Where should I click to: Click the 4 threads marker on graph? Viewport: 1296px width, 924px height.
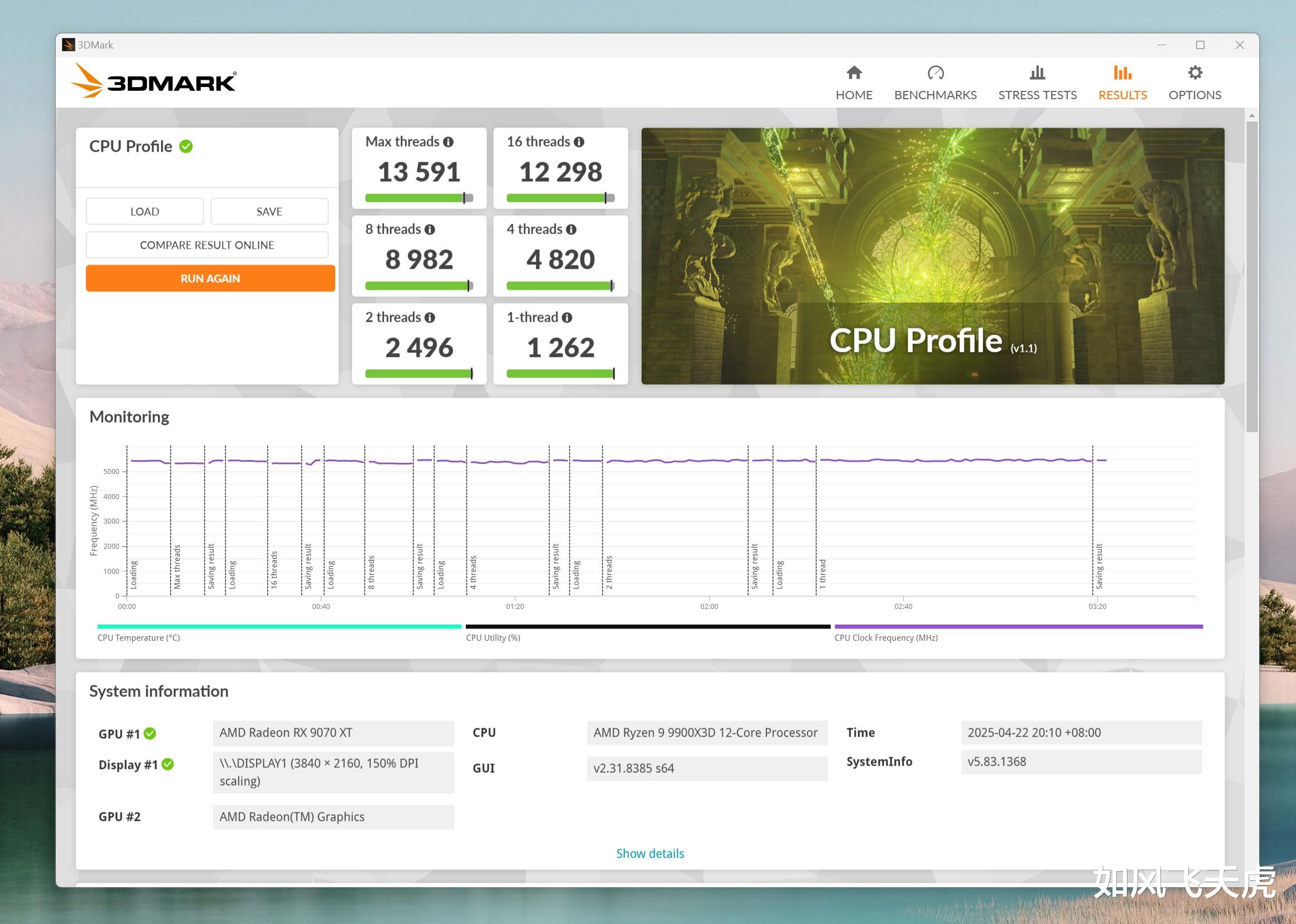pos(473,572)
